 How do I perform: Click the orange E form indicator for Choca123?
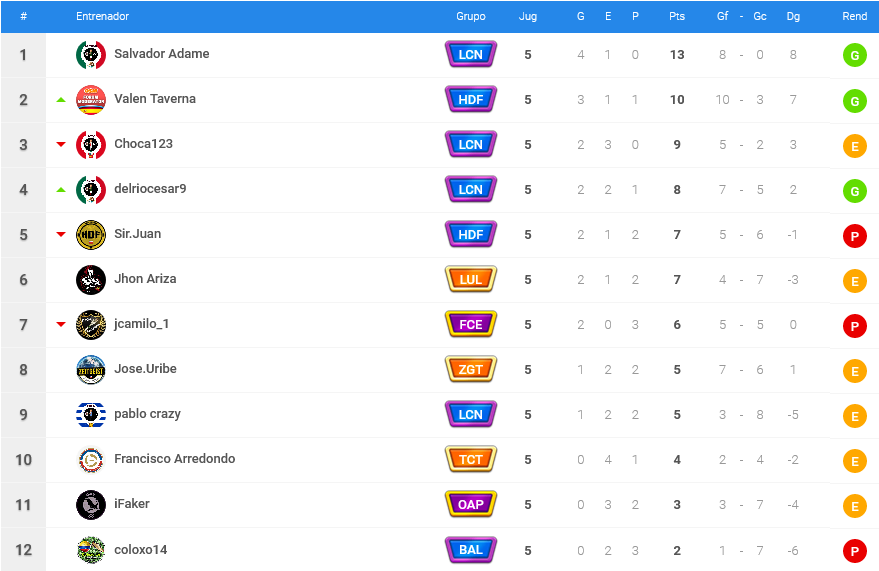pyautogui.click(x=855, y=146)
